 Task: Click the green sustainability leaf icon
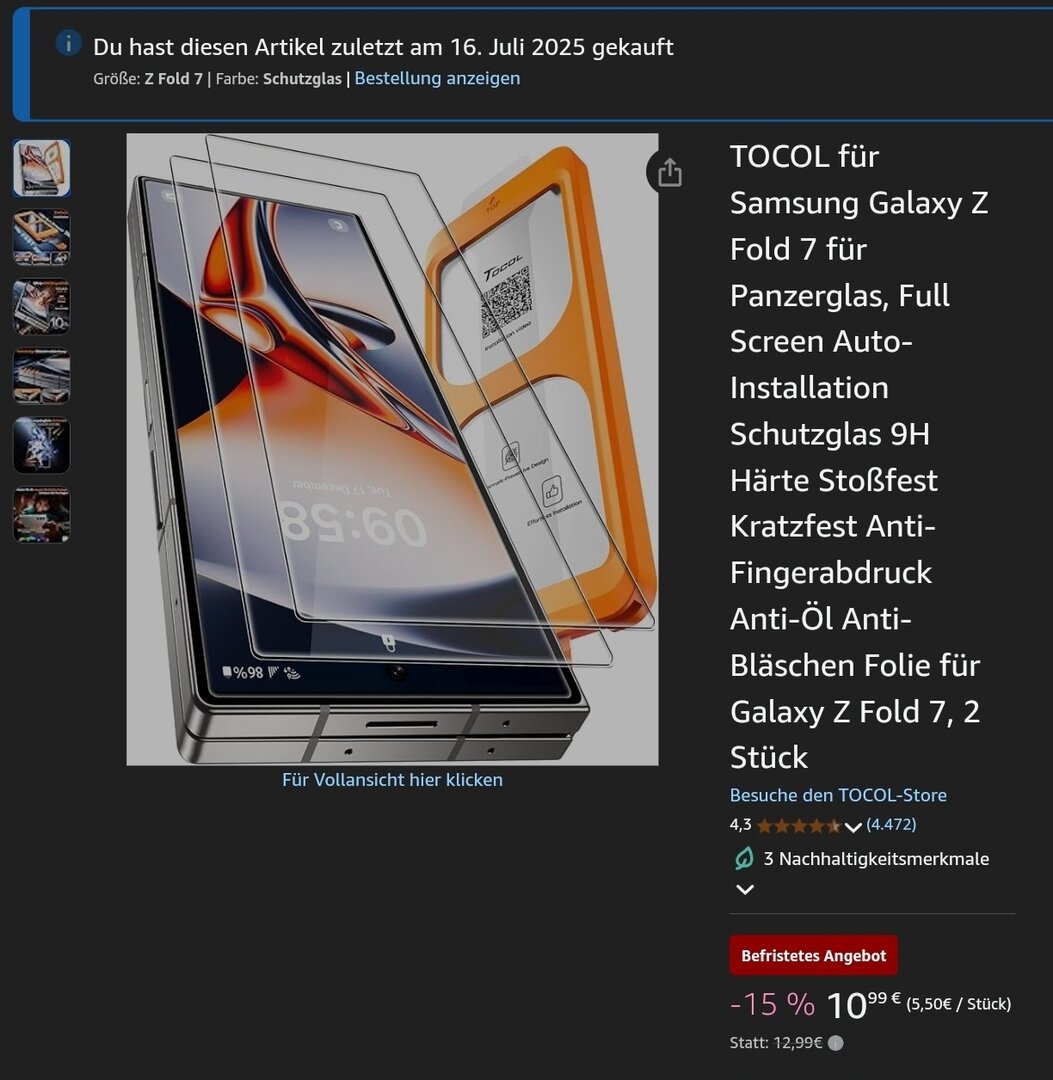click(744, 858)
